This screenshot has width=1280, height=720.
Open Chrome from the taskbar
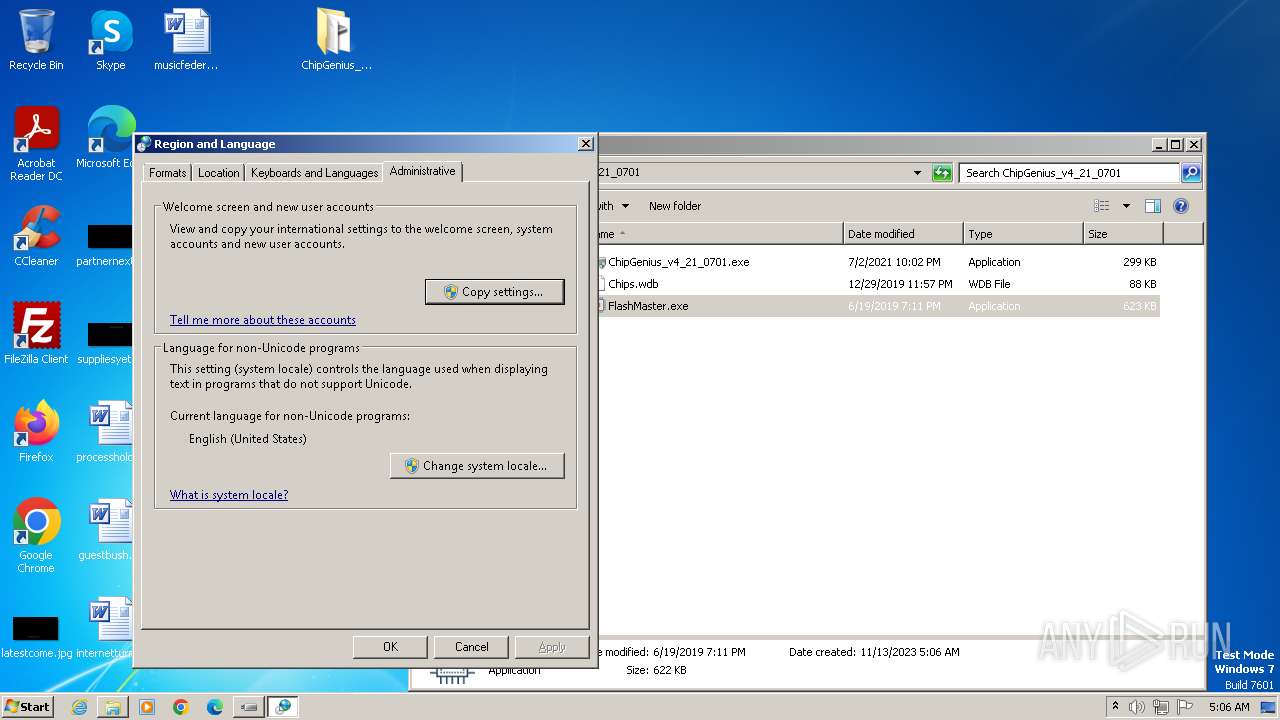click(x=181, y=707)
